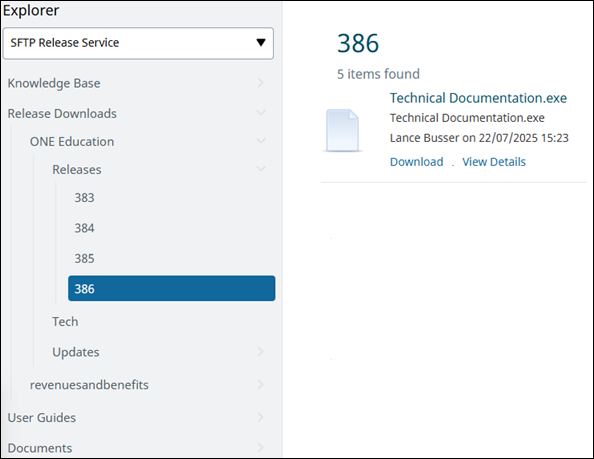Select the User Guides menu item
Screen dimensions: 594x459
click(x=42, y=417)
